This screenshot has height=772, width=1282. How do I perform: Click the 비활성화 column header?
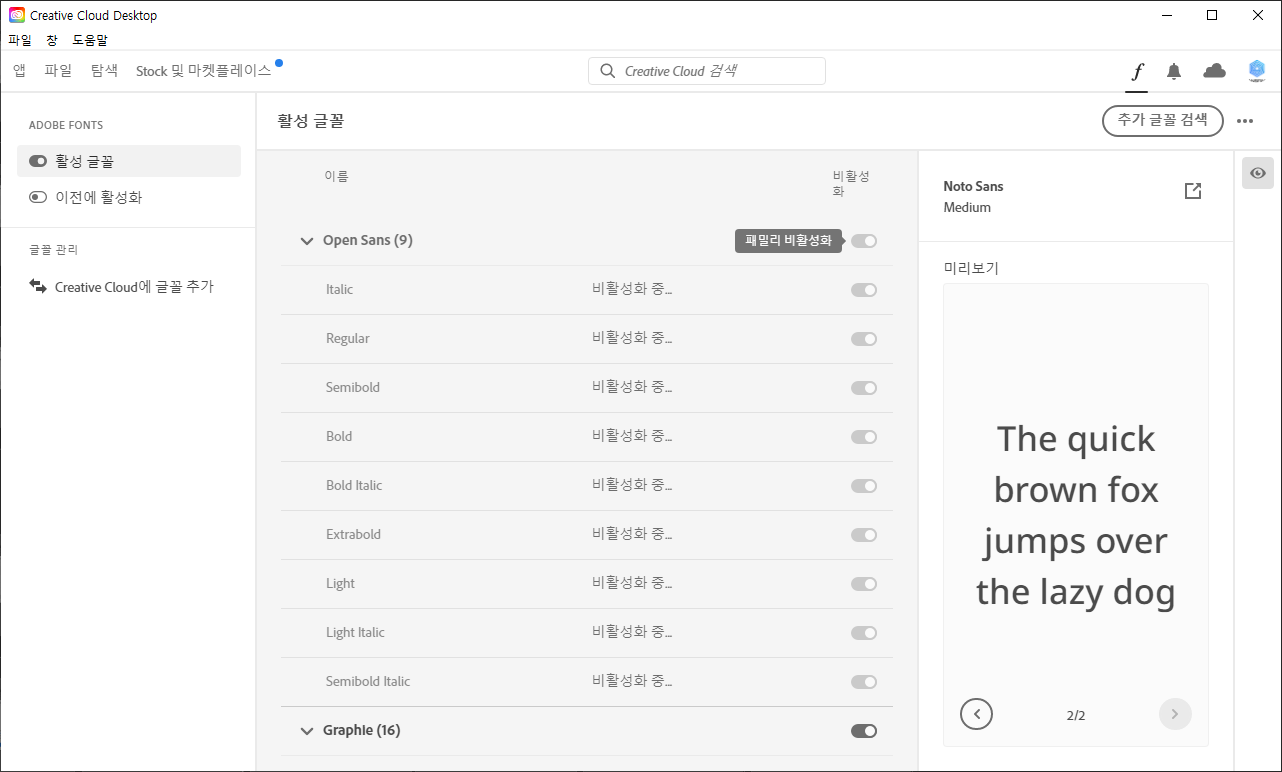[x=851, y=183]
